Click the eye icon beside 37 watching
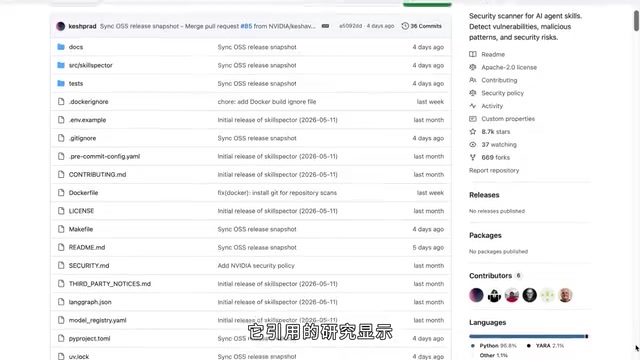Viewport: 640px width, 360px height. point(473,144)
